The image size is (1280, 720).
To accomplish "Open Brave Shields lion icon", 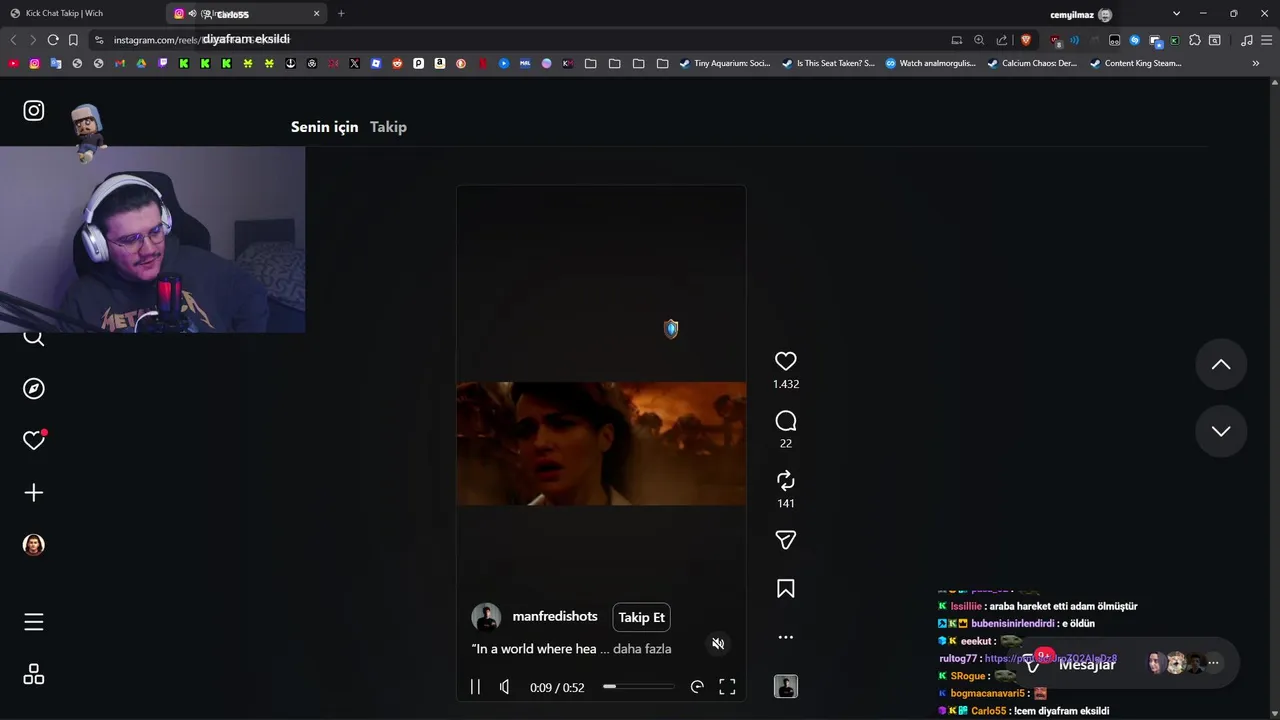I will coord(1026,40).
